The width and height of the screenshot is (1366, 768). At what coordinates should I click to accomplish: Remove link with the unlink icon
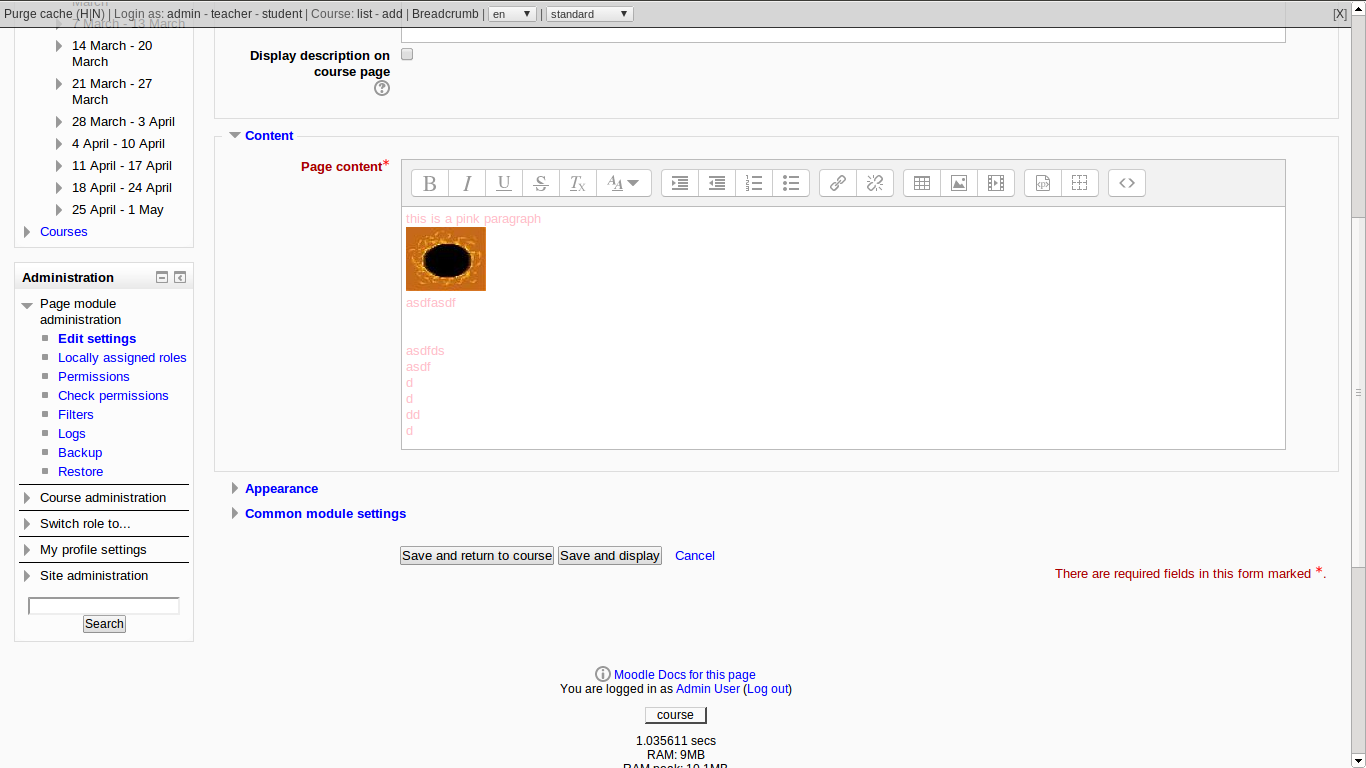coord(875,183)
